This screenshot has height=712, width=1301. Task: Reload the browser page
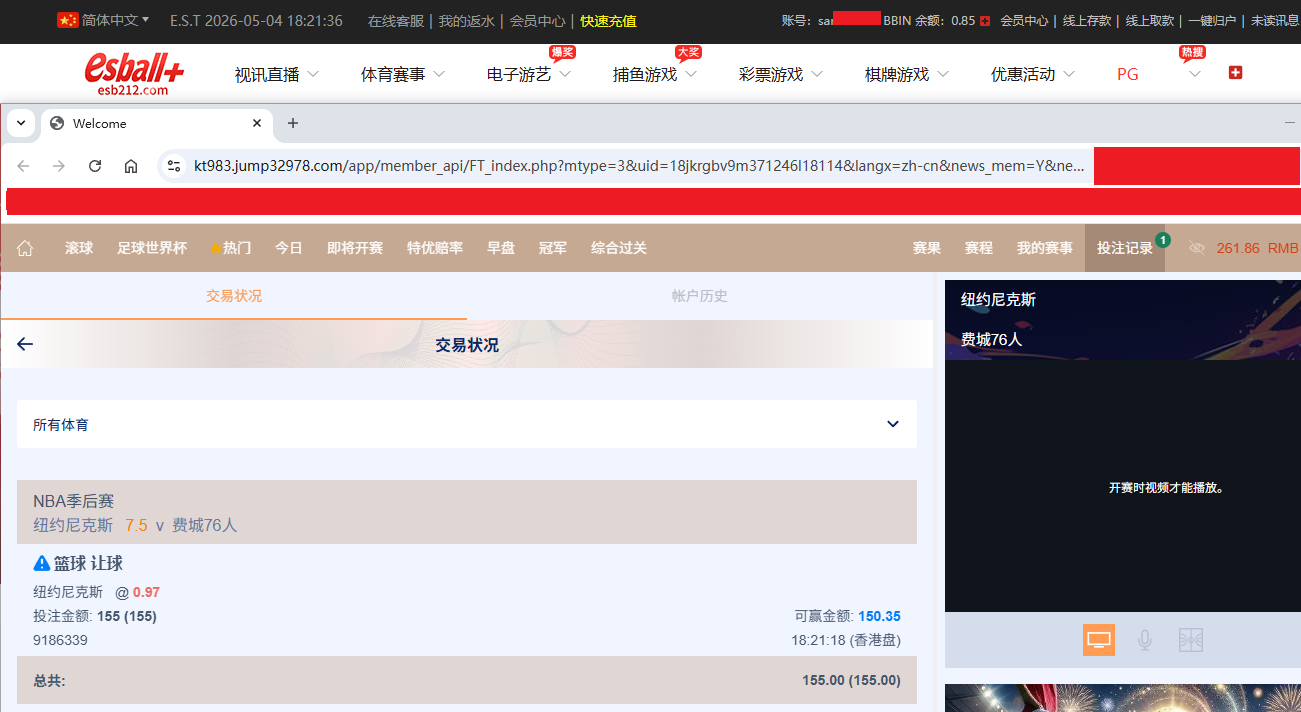point(95,166)
